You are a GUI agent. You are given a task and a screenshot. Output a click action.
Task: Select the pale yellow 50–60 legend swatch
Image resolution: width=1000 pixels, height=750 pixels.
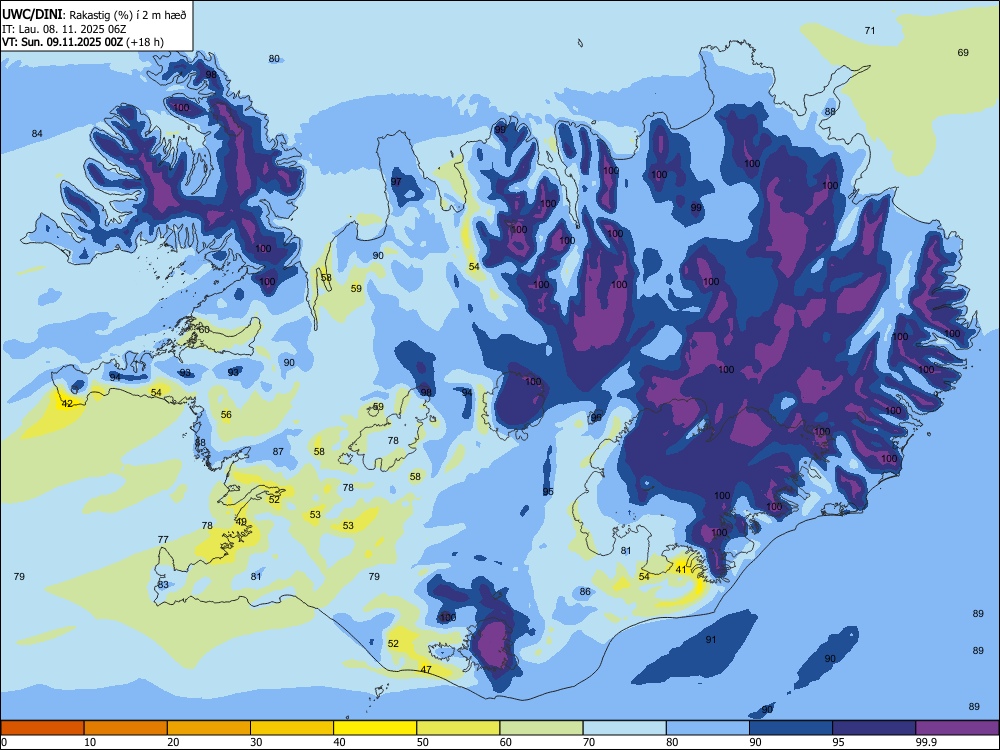pos(458,728)
